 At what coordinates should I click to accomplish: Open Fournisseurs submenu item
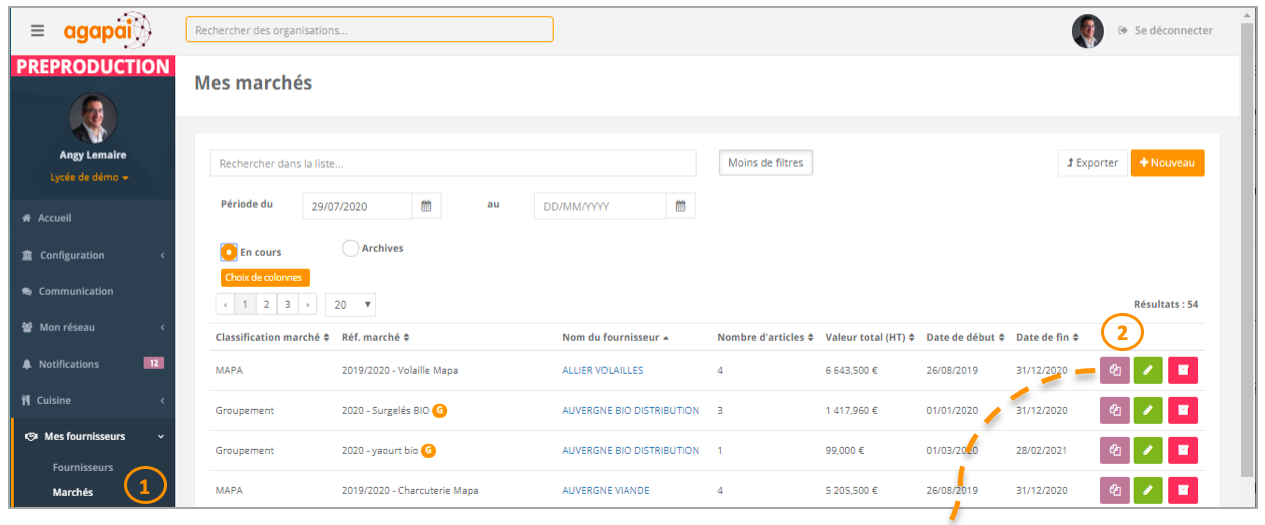coord(83,467)
